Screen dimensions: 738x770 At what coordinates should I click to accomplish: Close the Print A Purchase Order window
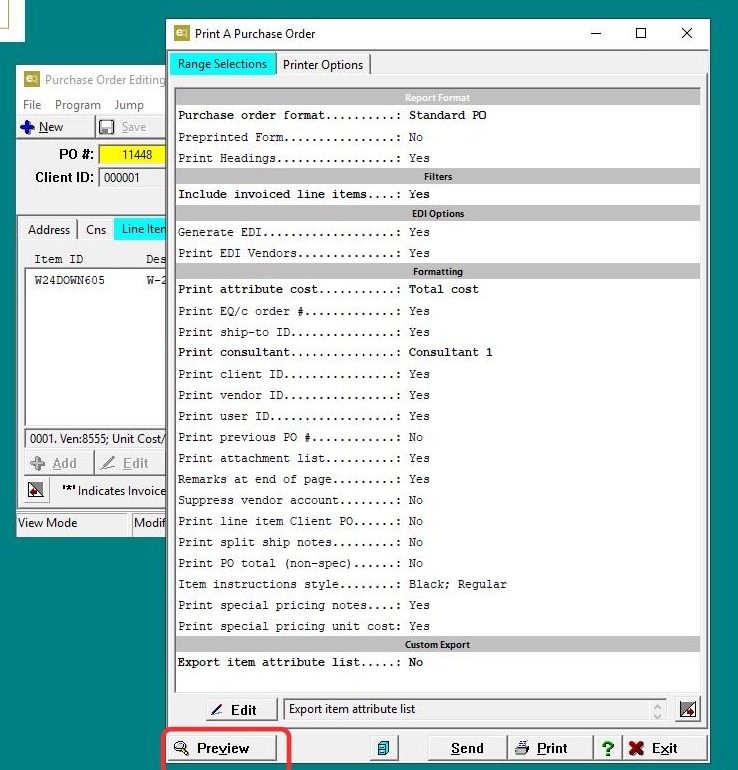click(687, 33)
